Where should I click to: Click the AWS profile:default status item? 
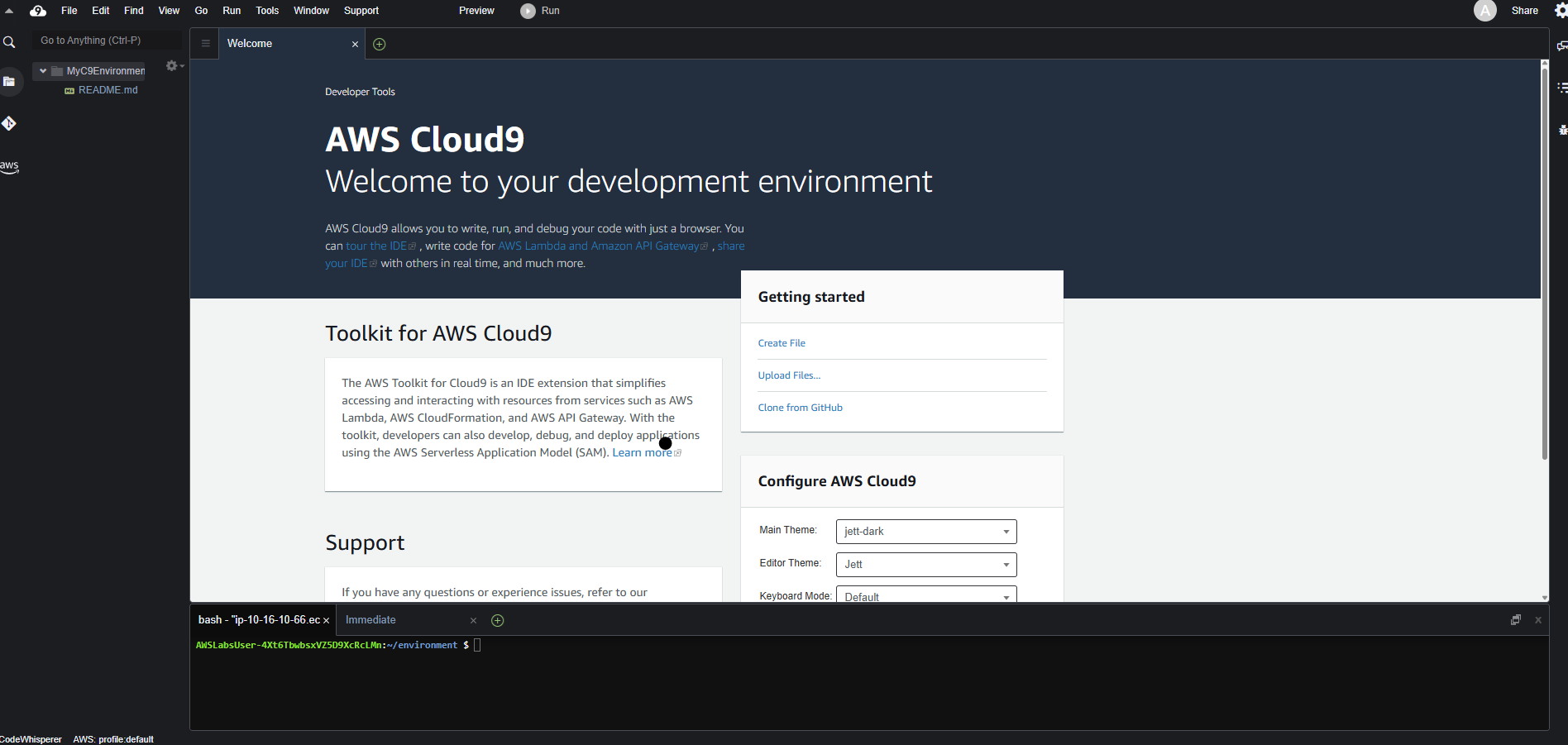tap(113, 739)
